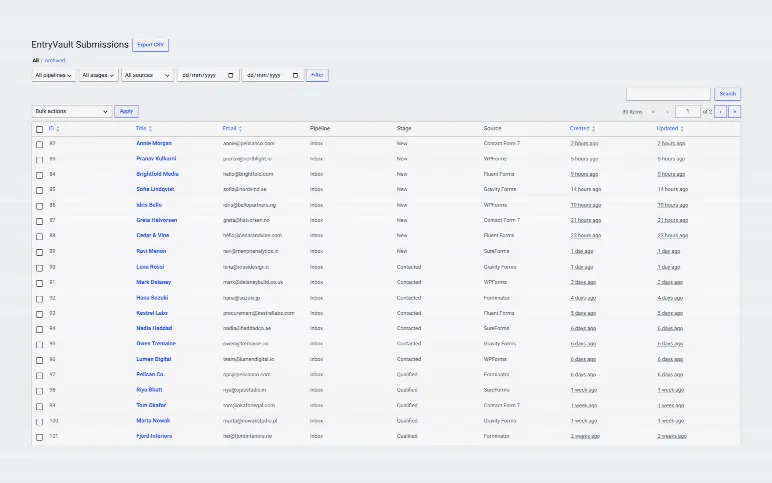Open the Ravi Menon submission link
772x483 pixels.
pyautogui.click(x=151, y=251)
